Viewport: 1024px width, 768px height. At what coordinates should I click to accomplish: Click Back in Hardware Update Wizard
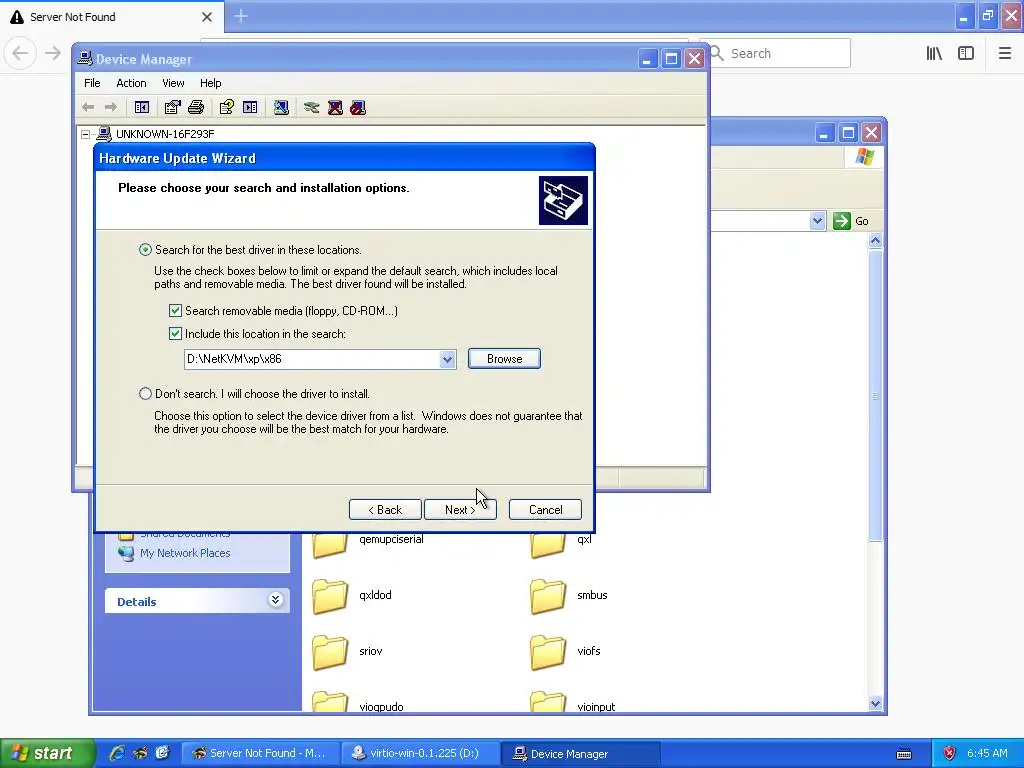(385, 510)
